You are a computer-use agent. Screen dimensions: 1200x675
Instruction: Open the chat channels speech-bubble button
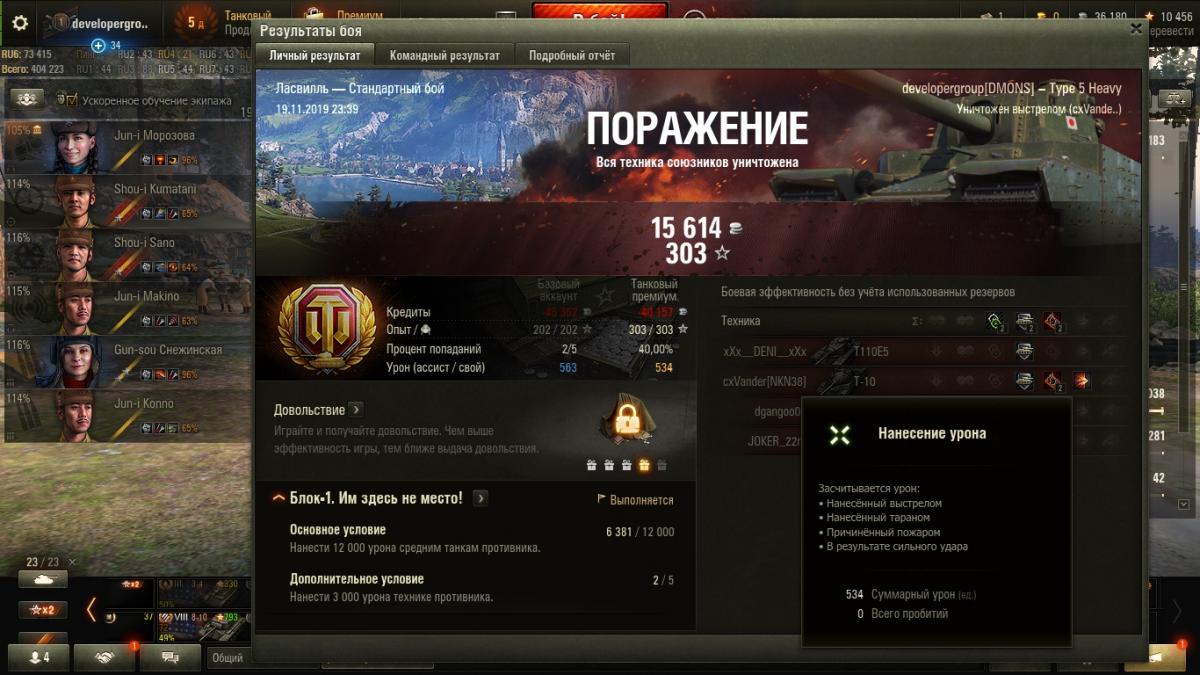point(170,657)
